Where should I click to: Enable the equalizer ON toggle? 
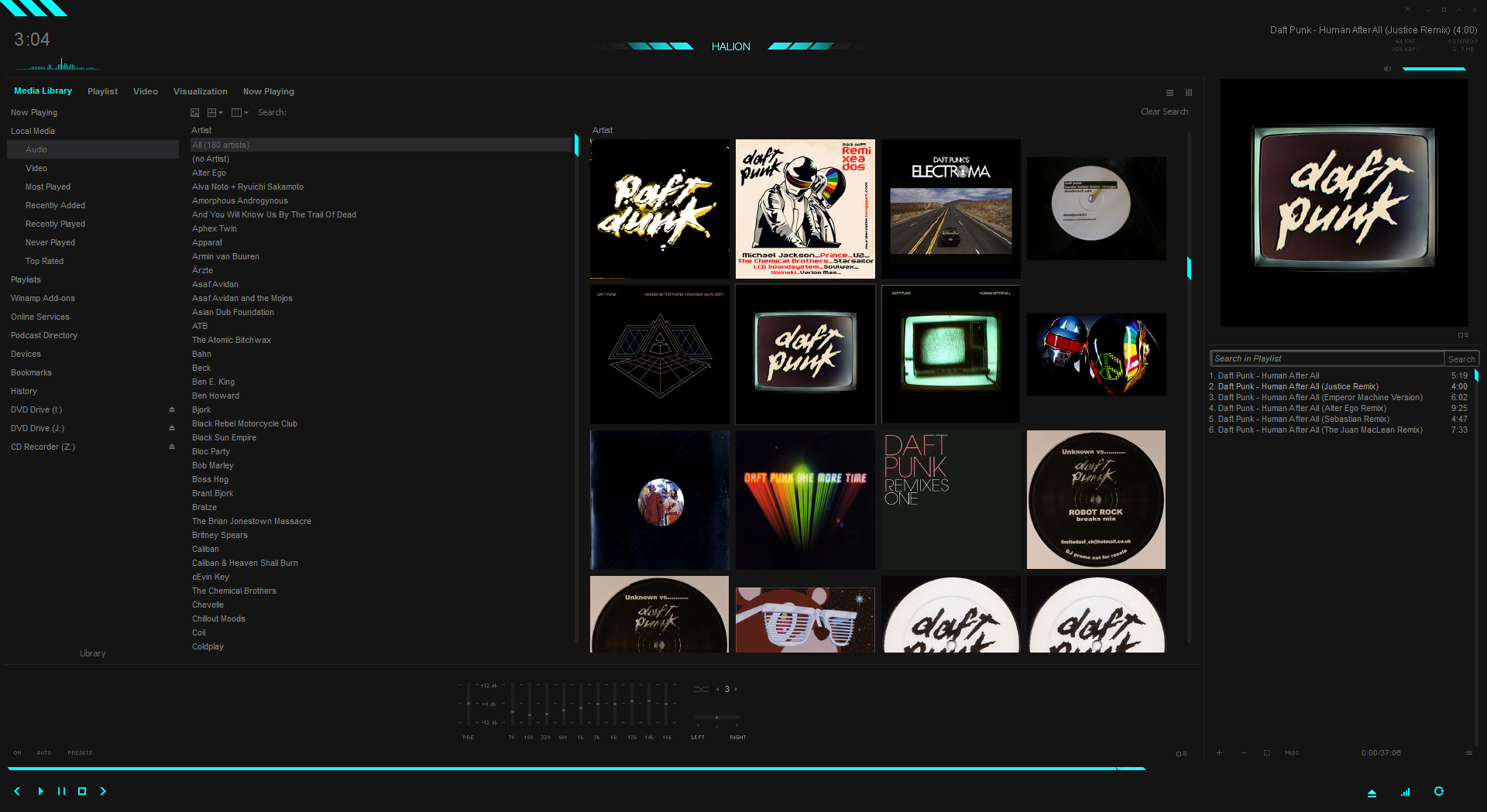(x=17, y=752)
